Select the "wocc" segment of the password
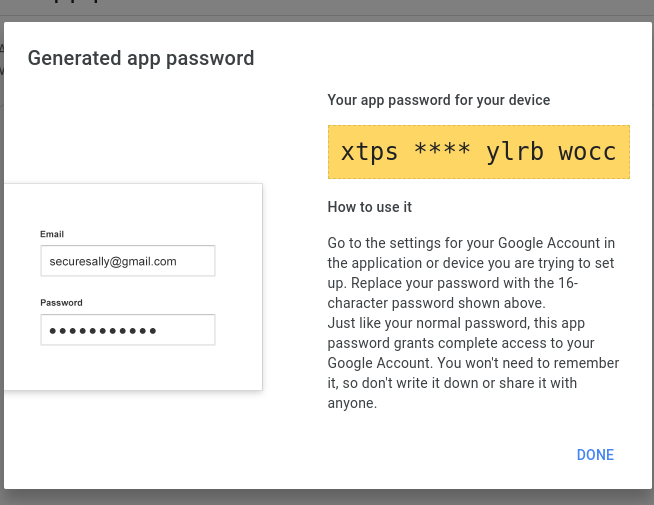Image resolution: width=654 pixels, height=505 pixels. [x=588, y=153]
